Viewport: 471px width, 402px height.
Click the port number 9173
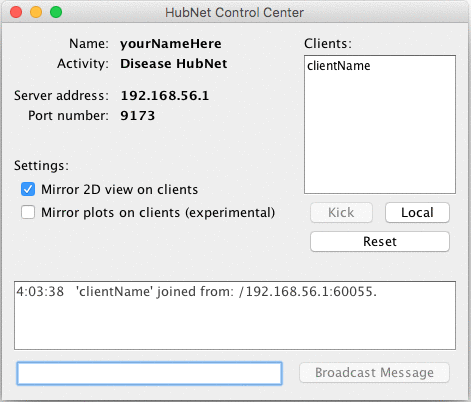(x=137, y=116)
